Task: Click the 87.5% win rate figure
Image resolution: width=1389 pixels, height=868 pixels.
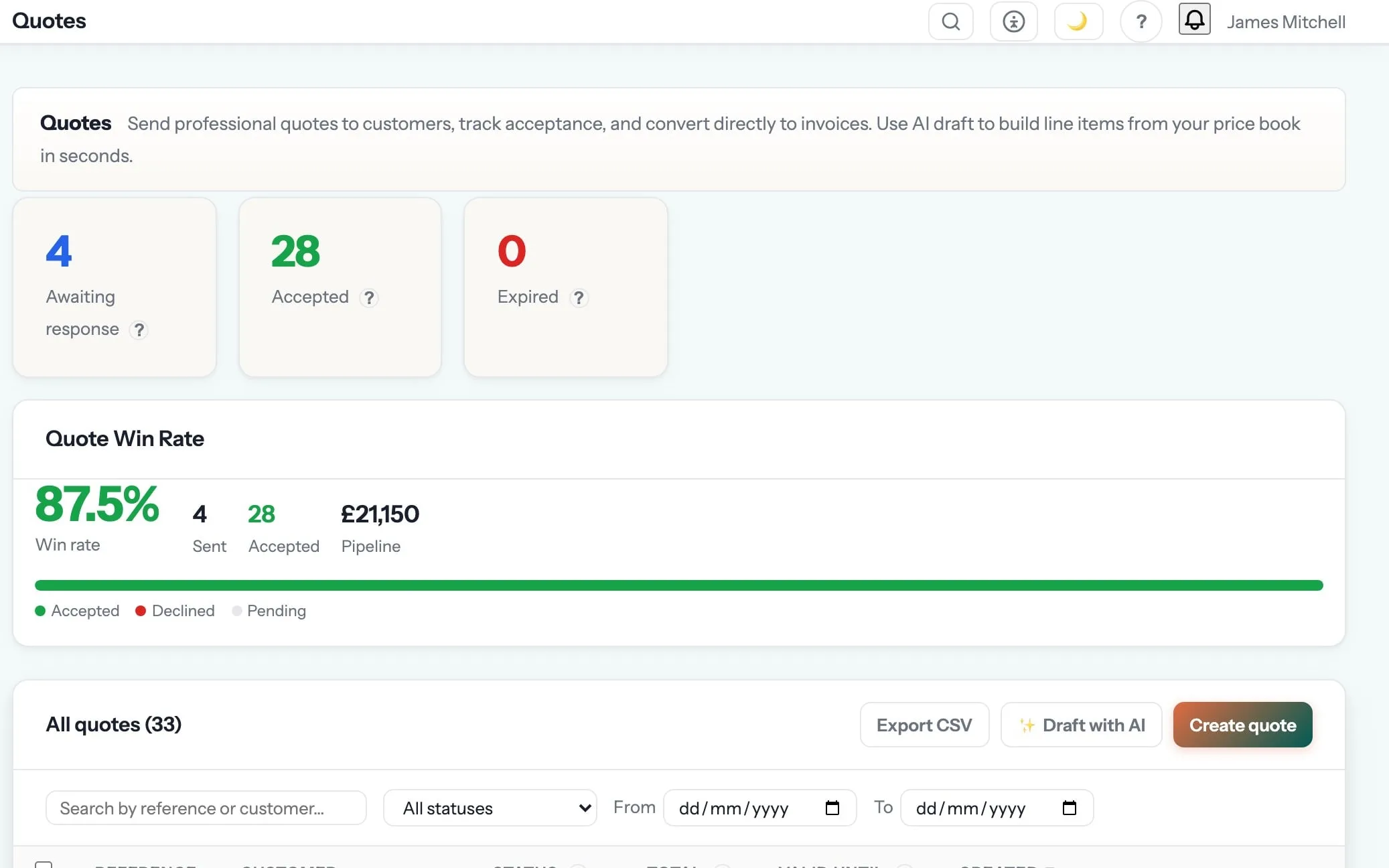Action: point(97,504)
